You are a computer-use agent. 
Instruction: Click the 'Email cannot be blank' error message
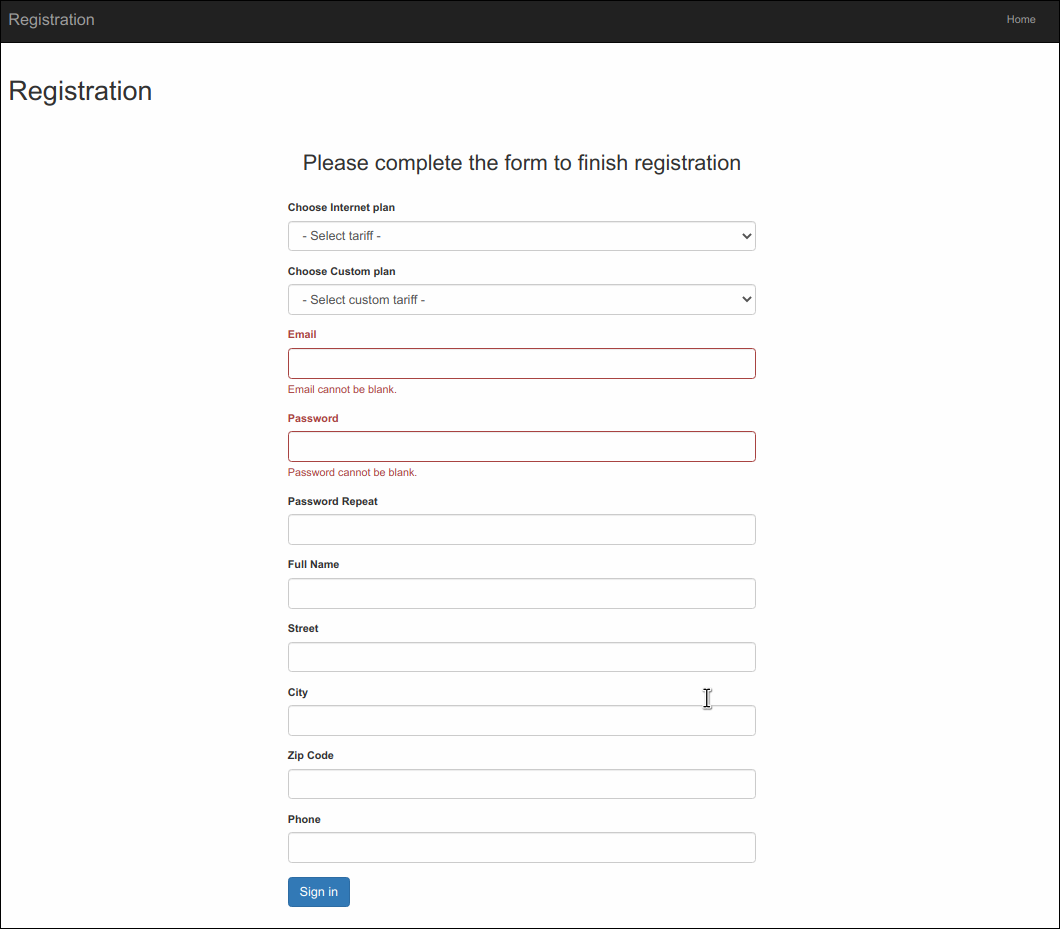342,389
